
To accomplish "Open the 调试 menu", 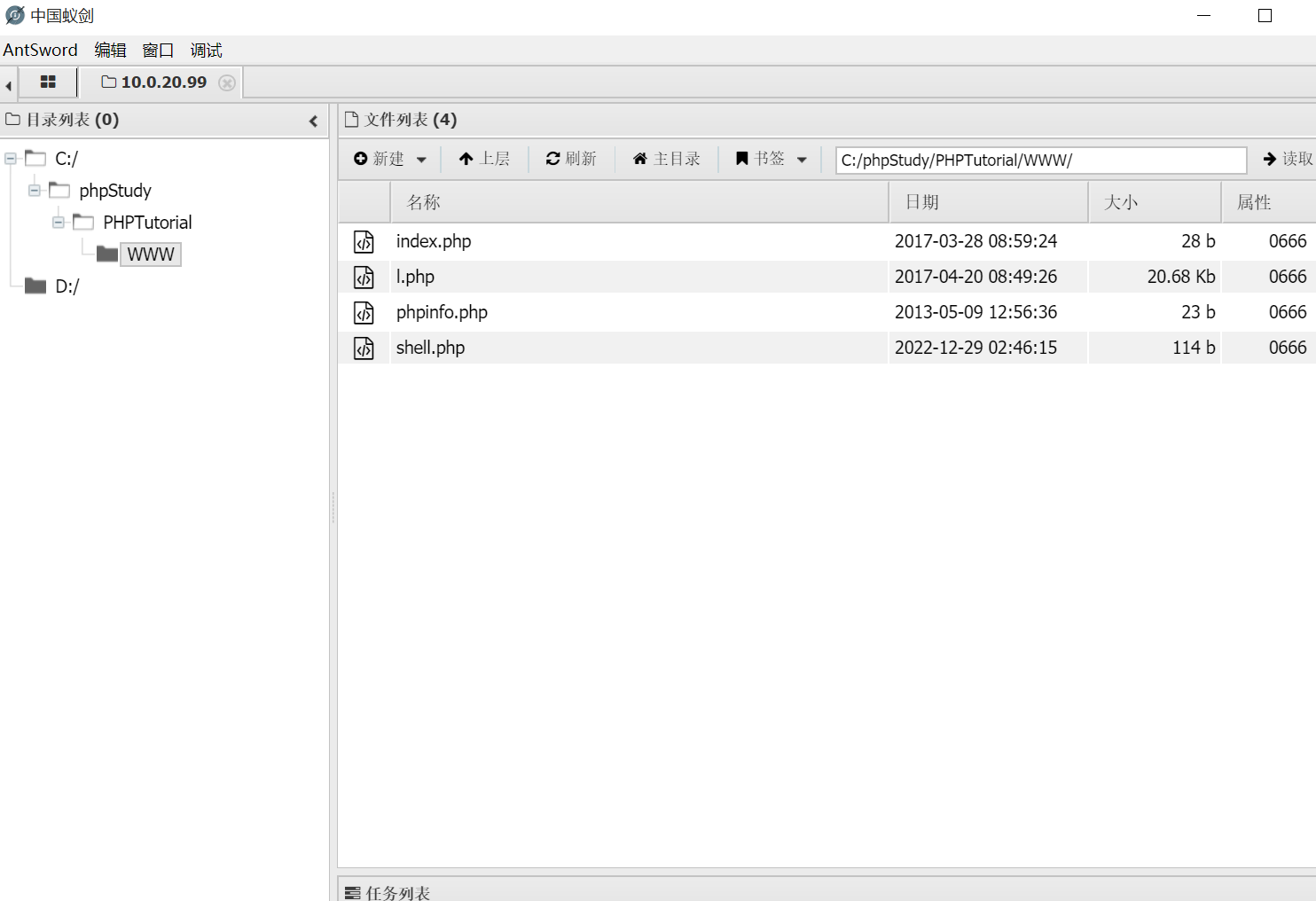I will click(206, 51).
